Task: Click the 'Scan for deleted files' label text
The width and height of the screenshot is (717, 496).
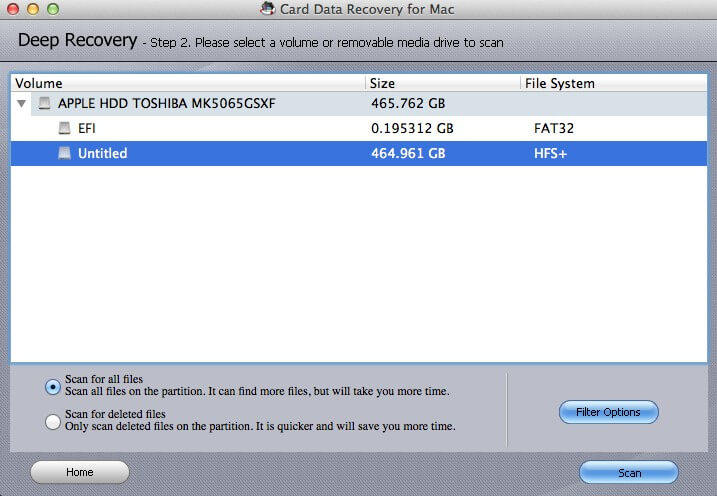Action: (x=115, y=414)
